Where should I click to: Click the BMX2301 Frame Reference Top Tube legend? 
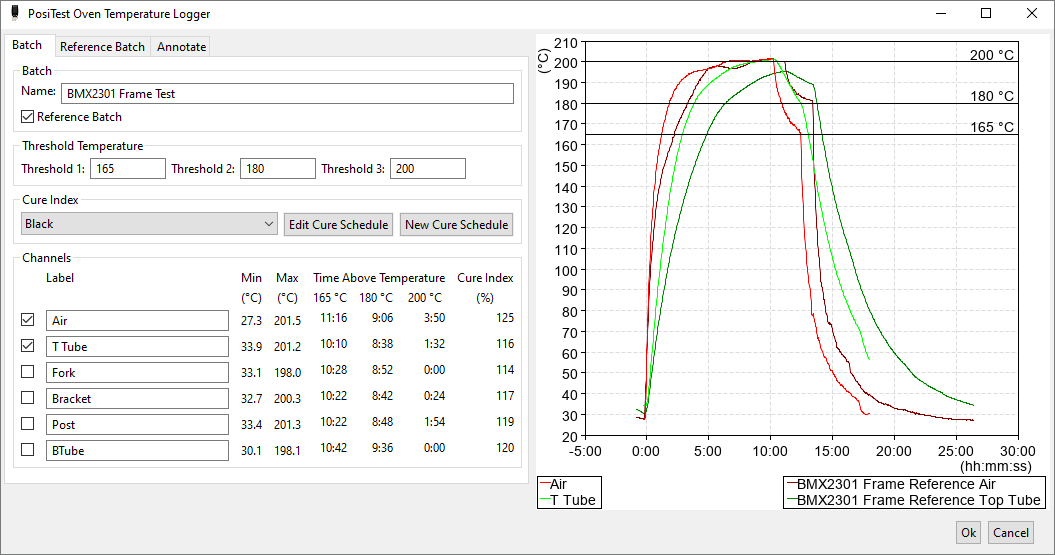tap(914, 501)
